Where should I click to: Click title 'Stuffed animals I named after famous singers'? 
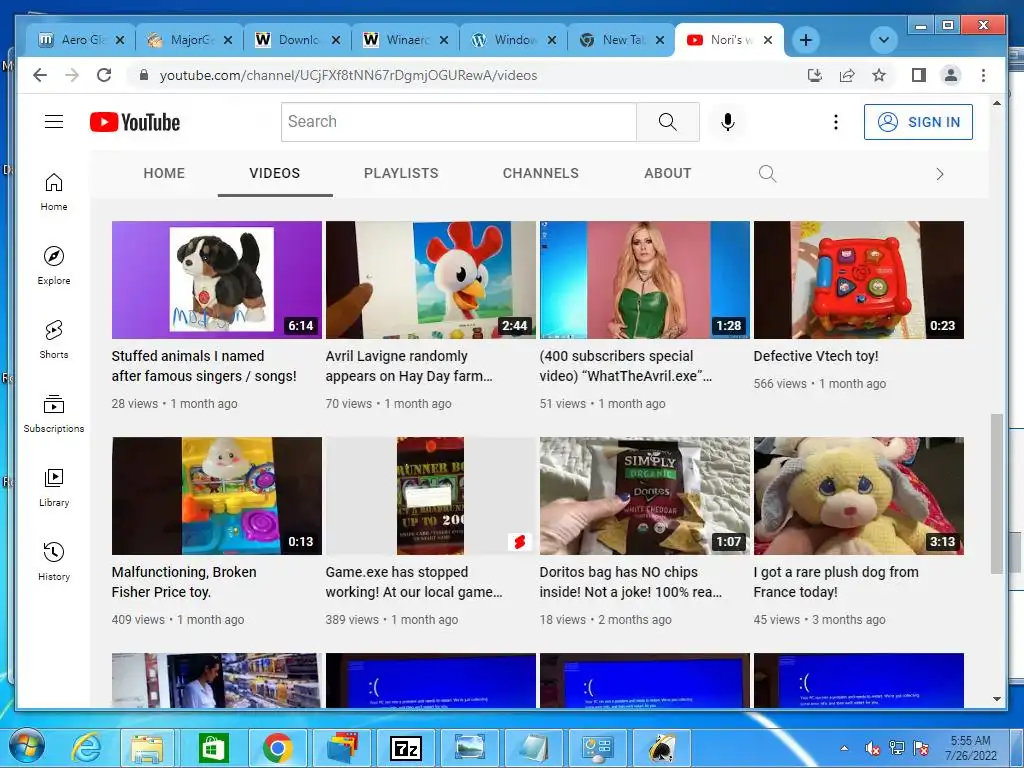[x=204, y=366]
